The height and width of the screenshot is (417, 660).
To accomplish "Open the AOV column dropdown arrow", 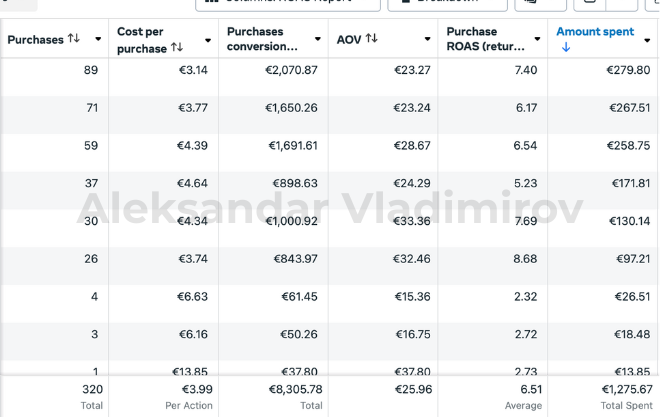I will [x=428, y=40].
